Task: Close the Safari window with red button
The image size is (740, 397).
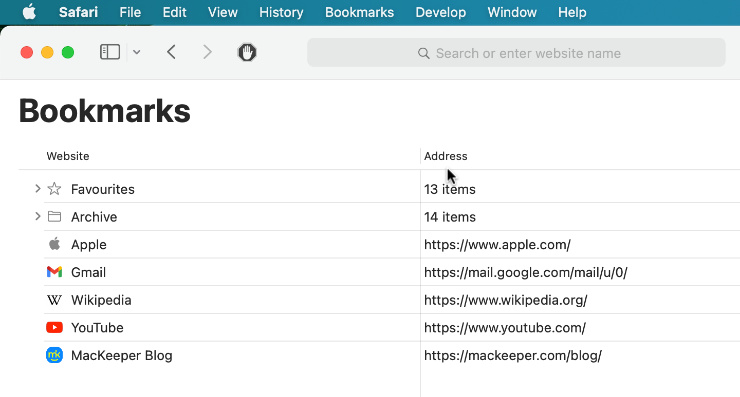Action: click(27, 52)
